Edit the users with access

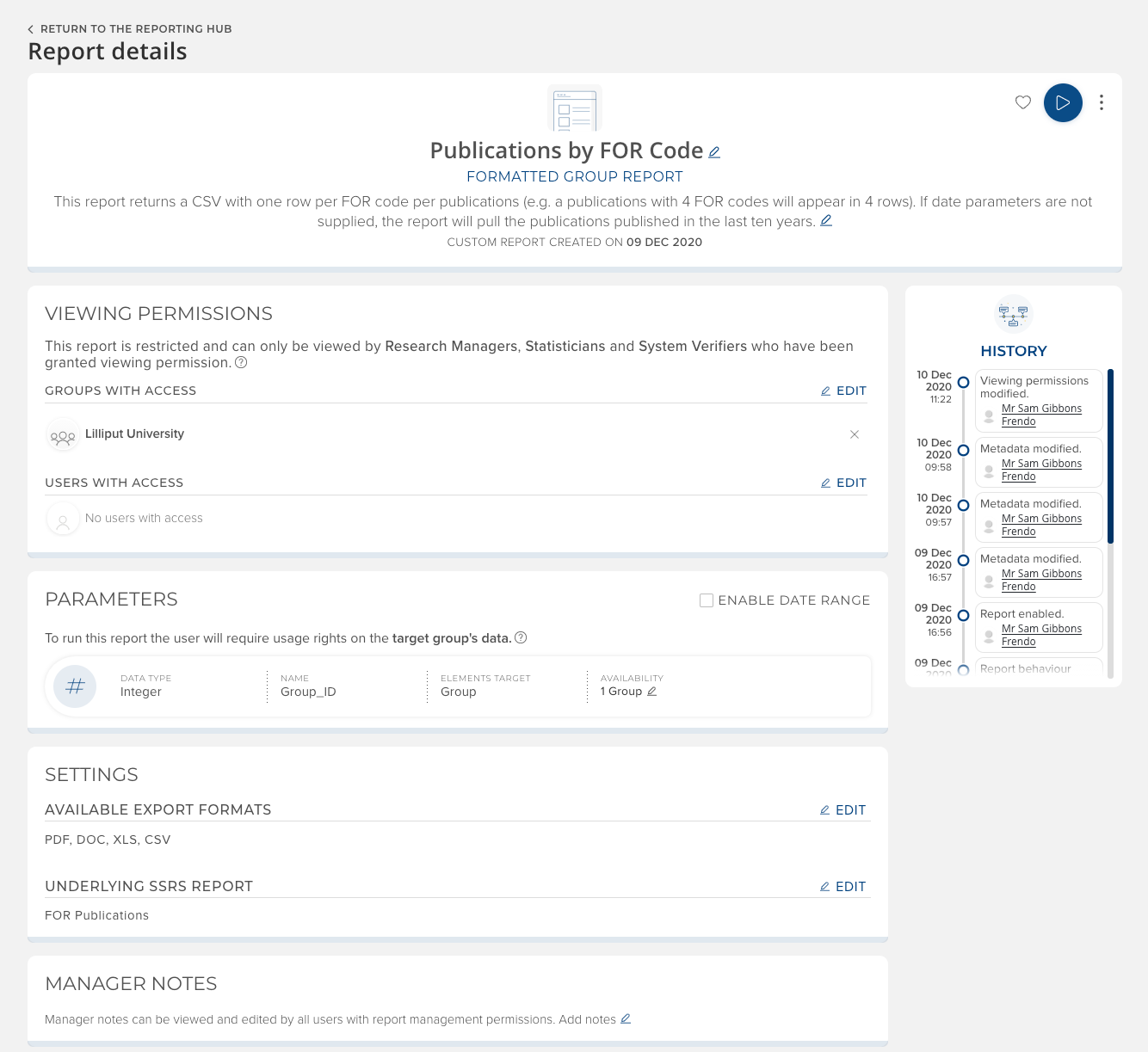click(843, 483)
